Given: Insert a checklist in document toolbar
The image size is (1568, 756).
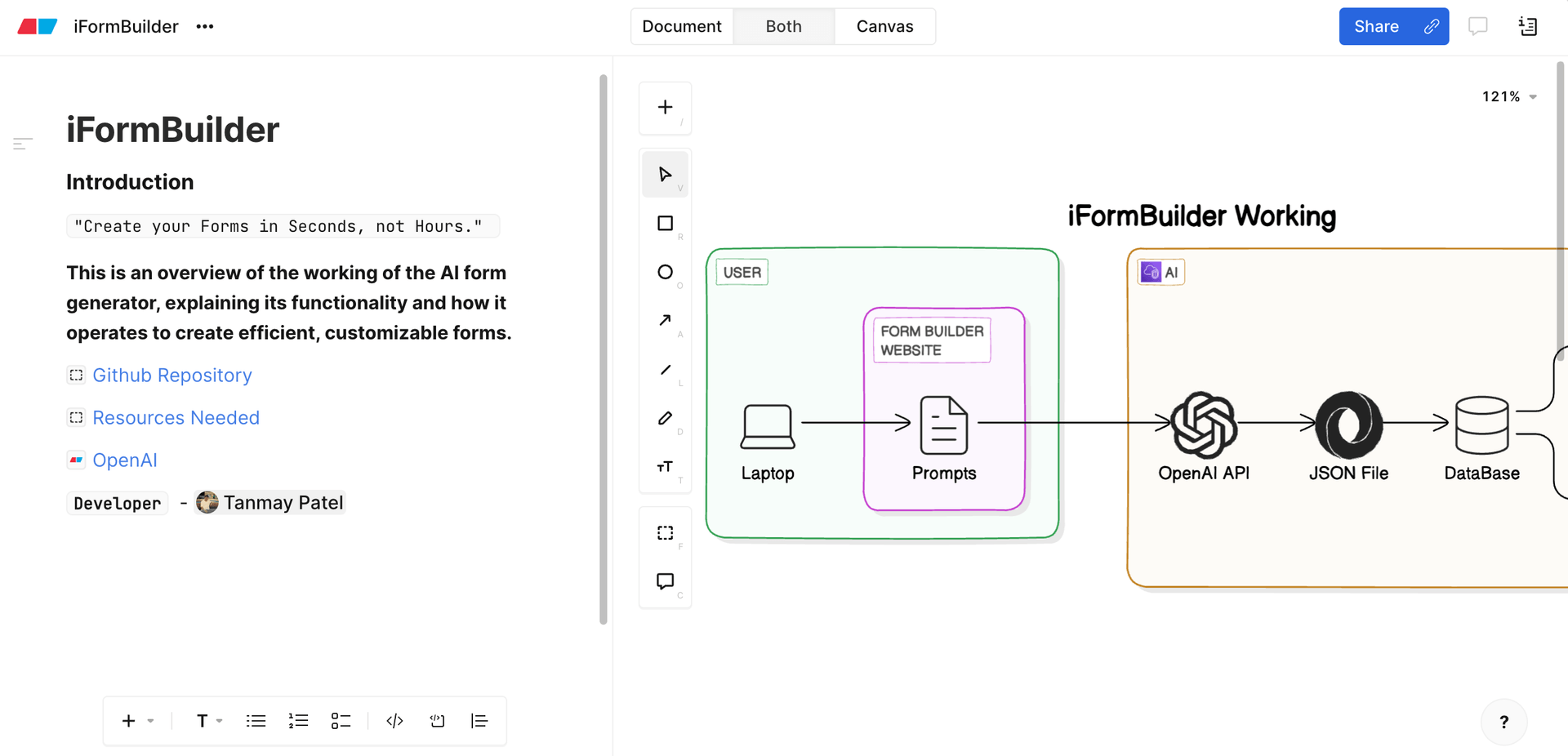Looking at the screenshot, I should (341, 721).
